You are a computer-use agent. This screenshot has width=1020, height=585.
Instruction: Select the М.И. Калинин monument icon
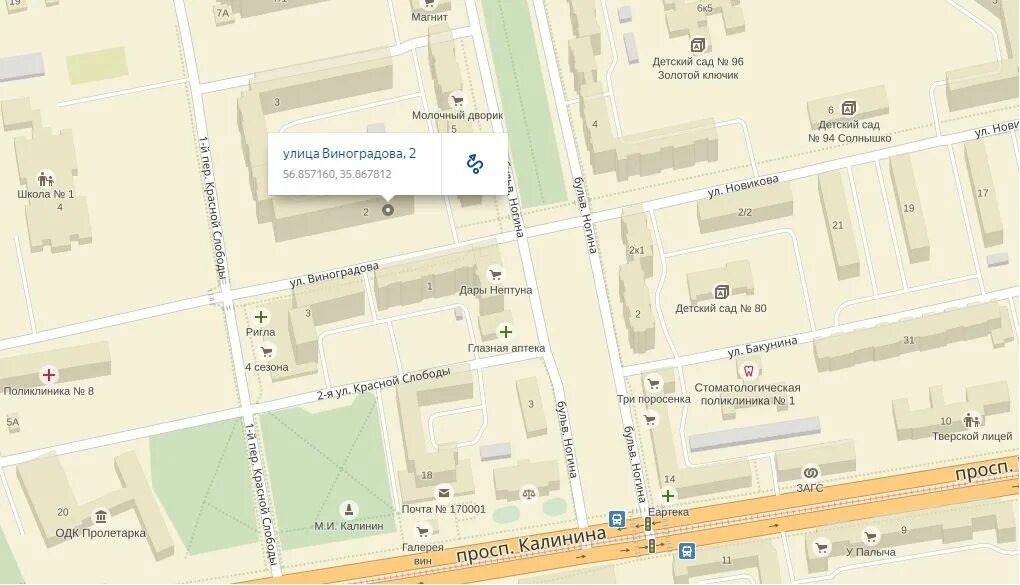(x=349, y=510)
